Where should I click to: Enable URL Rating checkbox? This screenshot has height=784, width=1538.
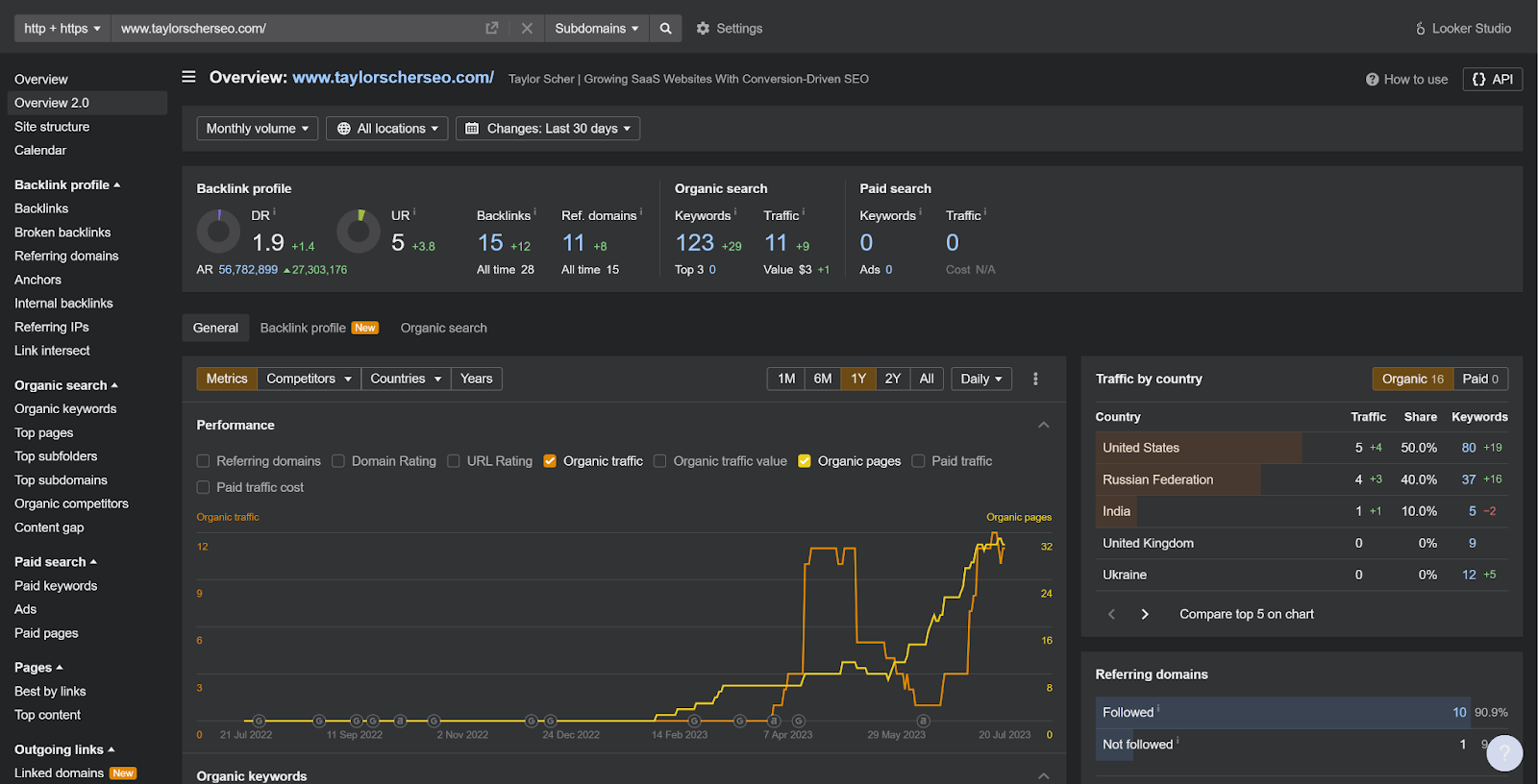tap(454, 461)
